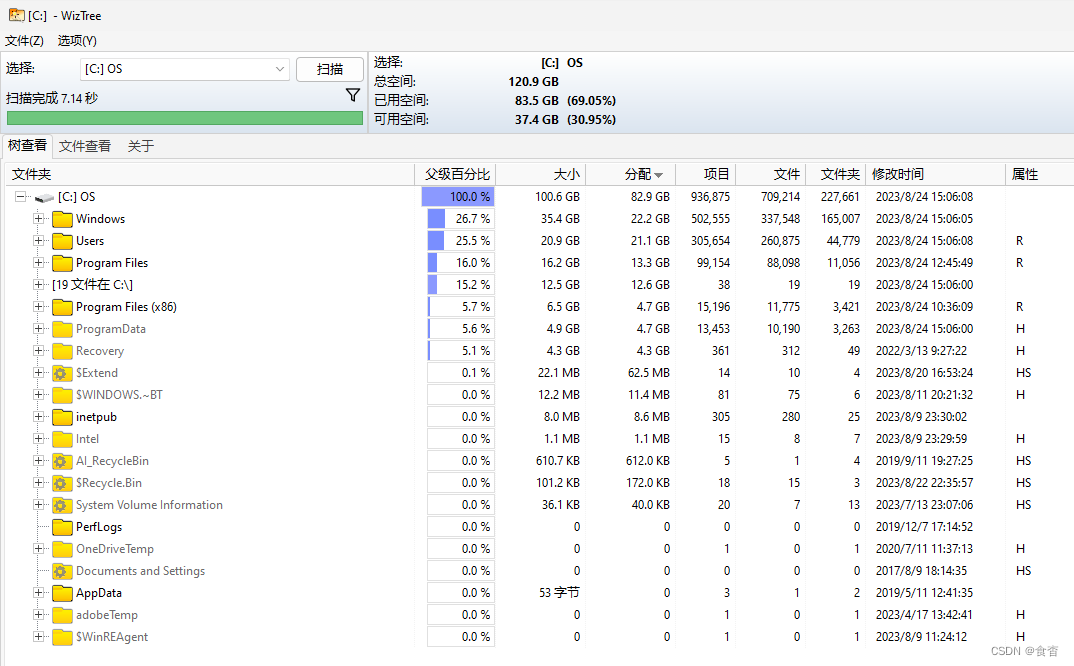Click the Program Files folder icon
Screen dimensions: 1074x666
62,263
